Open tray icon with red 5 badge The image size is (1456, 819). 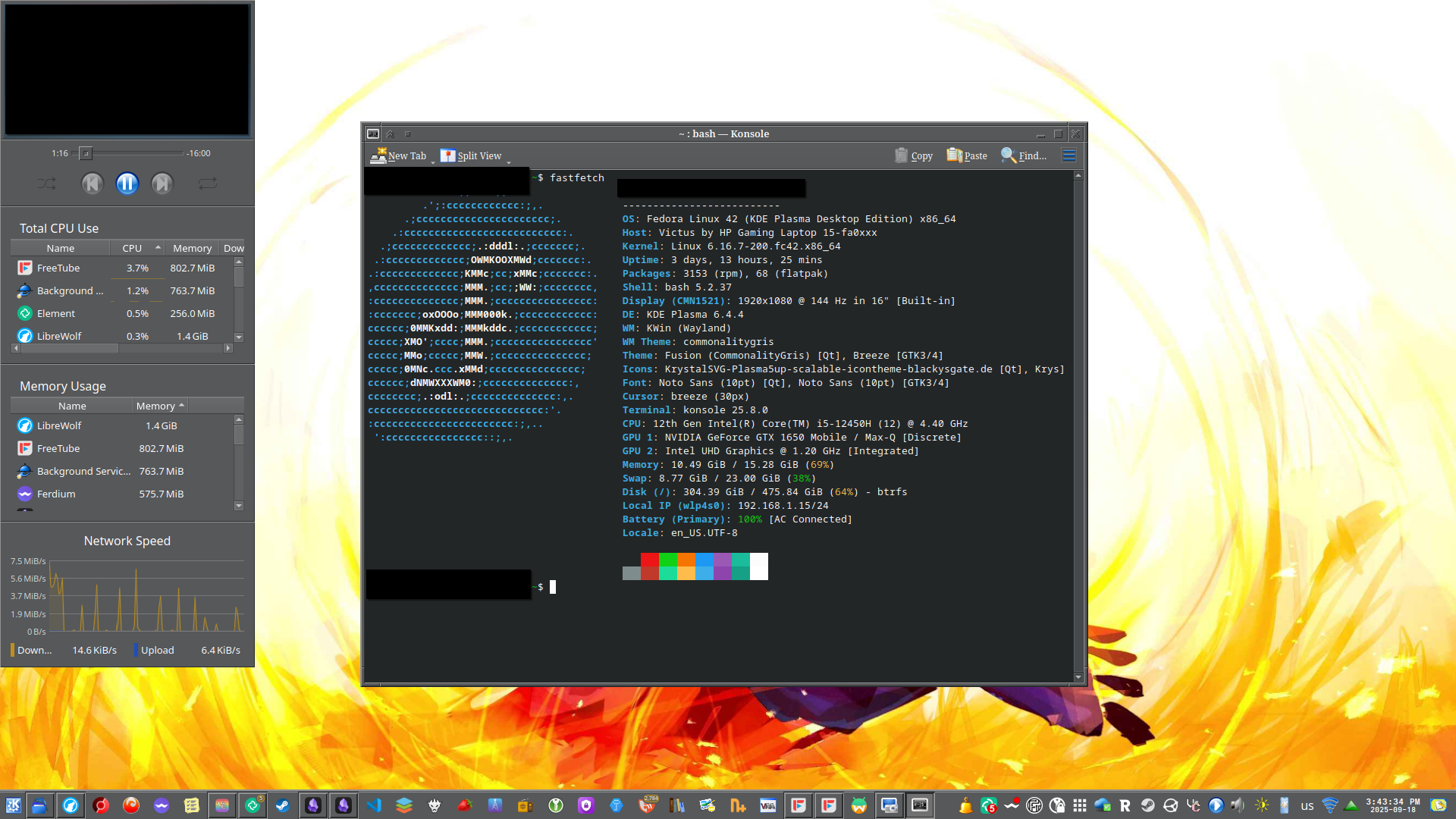tap(988, 805)
